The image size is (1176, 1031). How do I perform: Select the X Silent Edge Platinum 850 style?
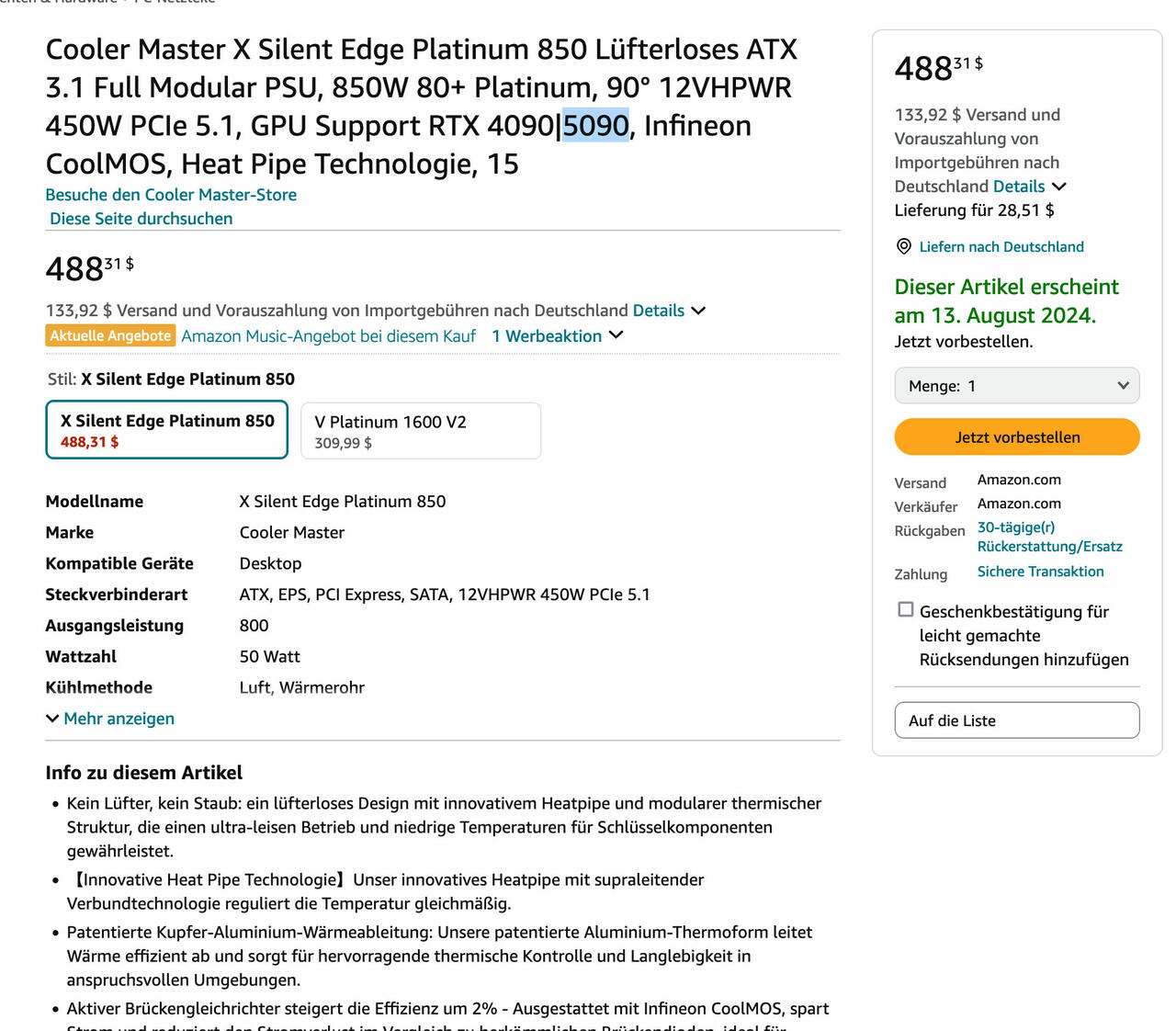(167, 429)
